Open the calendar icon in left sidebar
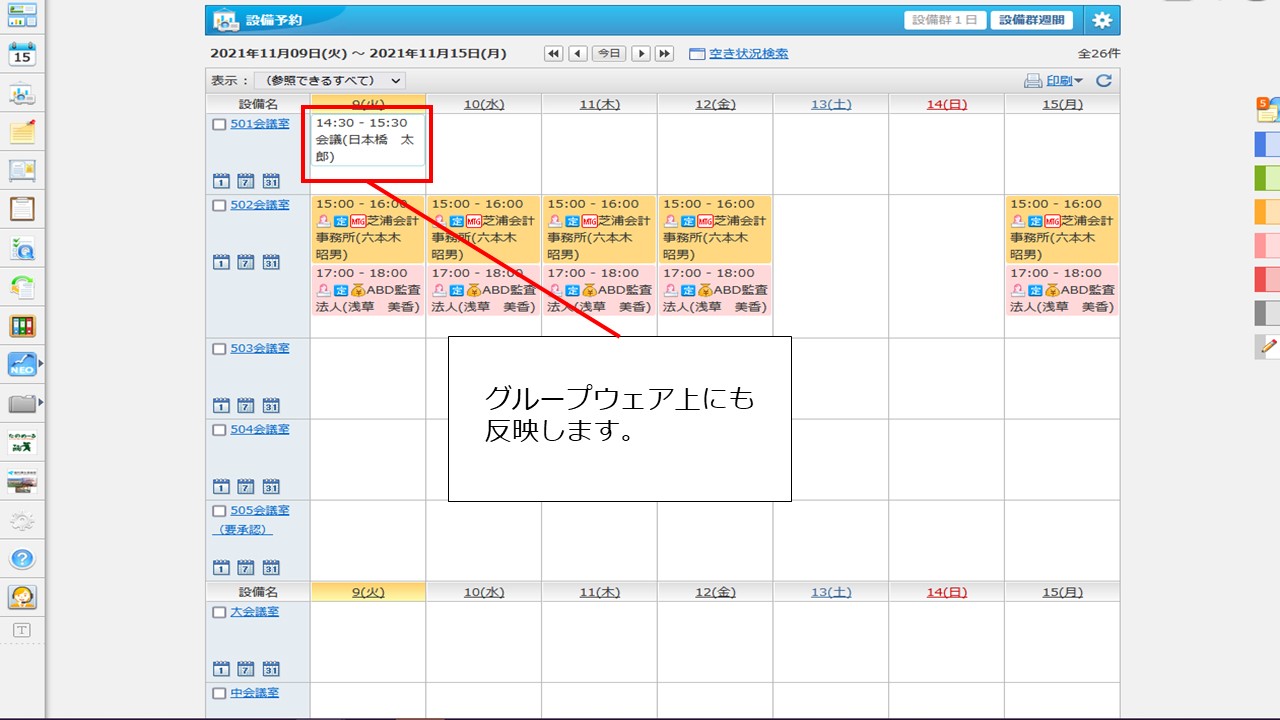The image size is (1280, 720). click(x=22, y=54)
